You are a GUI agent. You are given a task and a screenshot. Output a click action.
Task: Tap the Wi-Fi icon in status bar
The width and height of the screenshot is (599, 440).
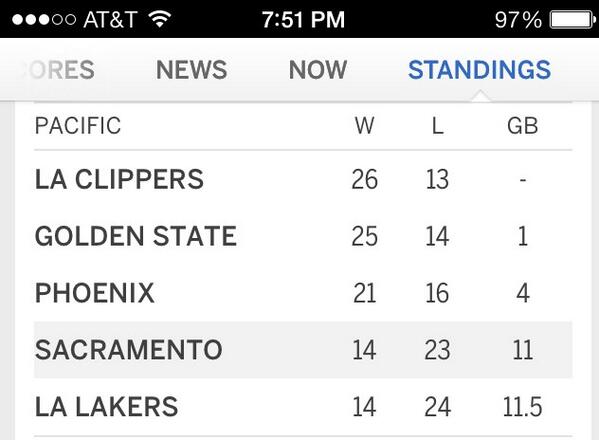pos(159,19)
